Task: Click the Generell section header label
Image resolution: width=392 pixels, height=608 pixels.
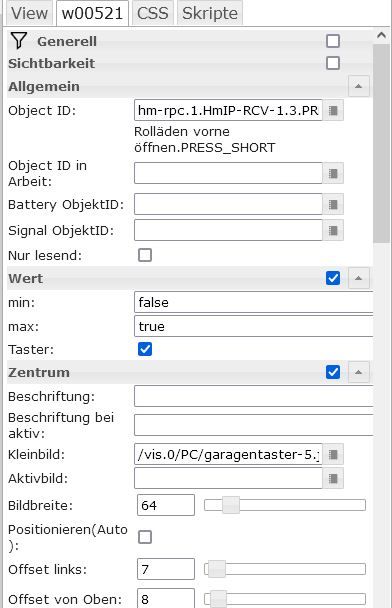Action: pos(67,41)
